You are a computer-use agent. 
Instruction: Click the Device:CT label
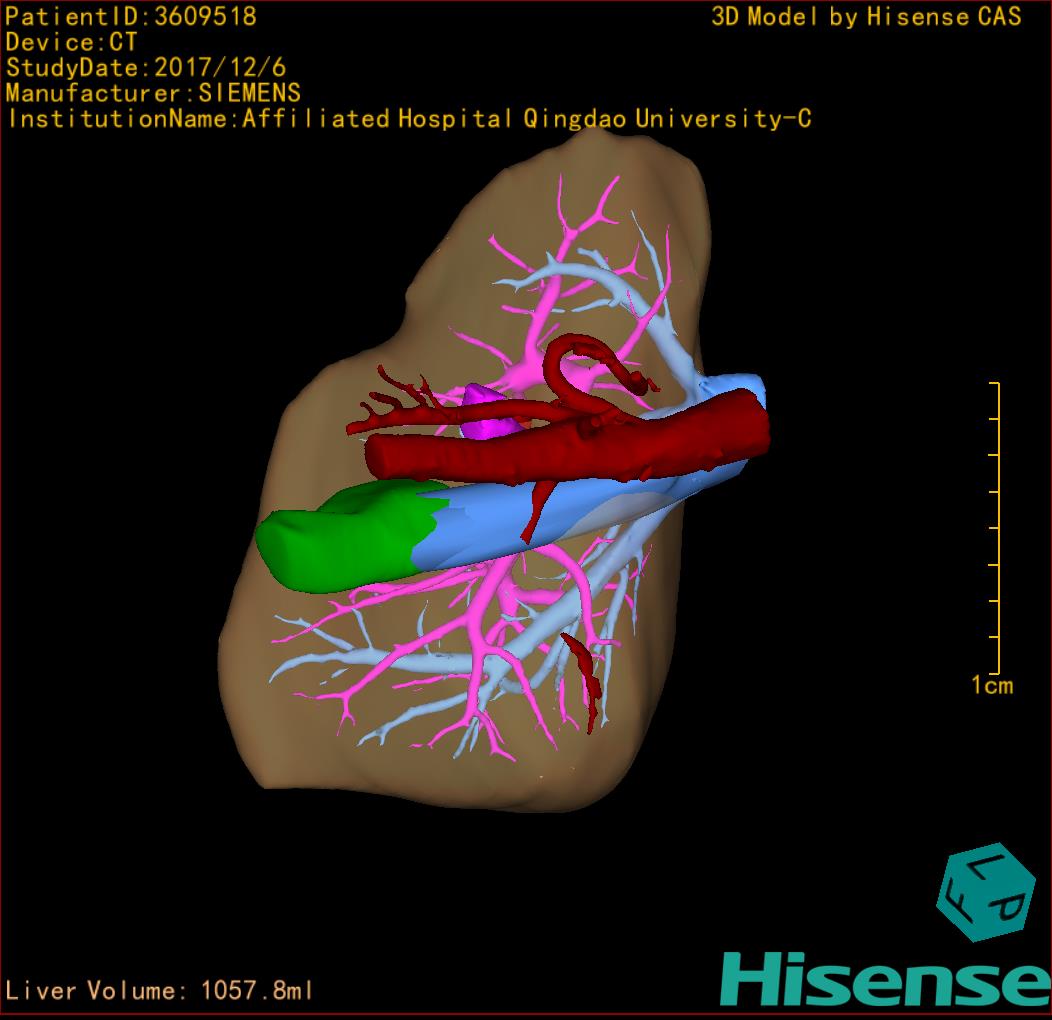click(72, 43)
